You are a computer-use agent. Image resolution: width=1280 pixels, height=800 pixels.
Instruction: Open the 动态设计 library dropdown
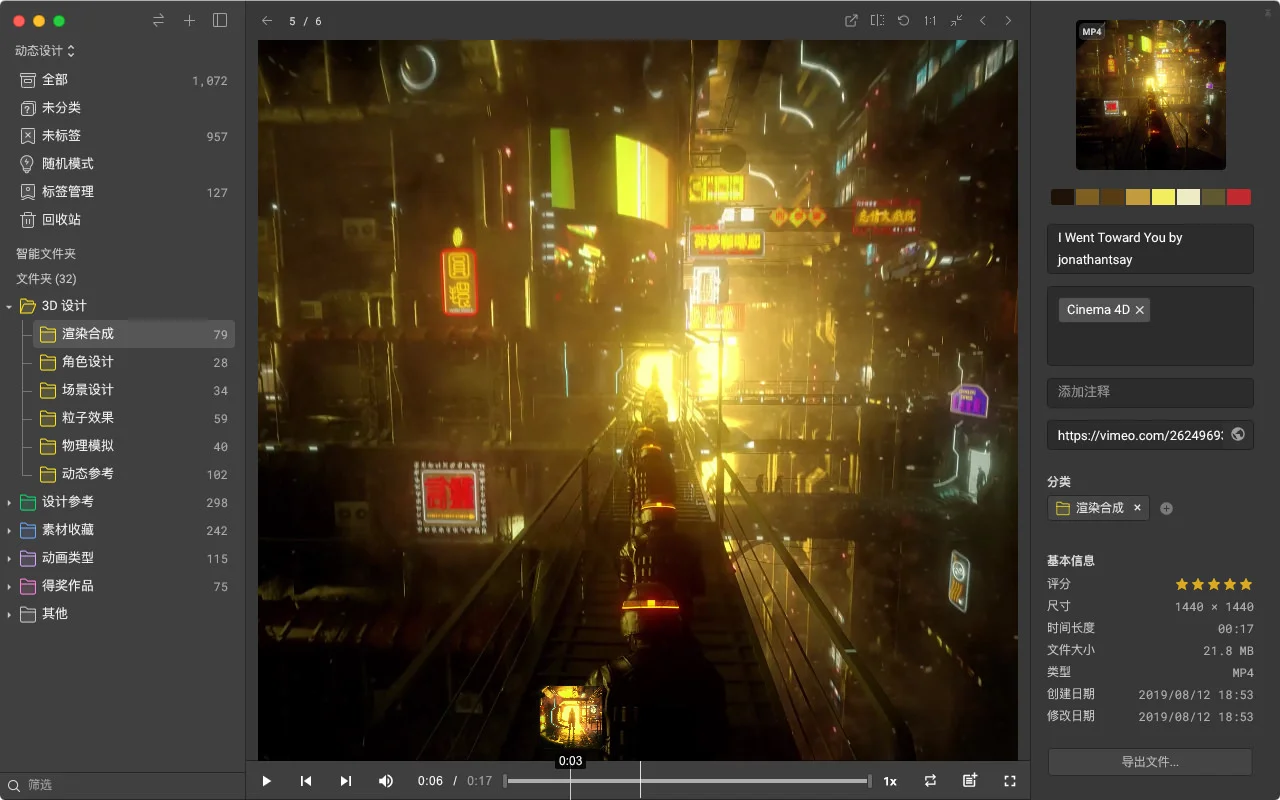tap(45, 50)
